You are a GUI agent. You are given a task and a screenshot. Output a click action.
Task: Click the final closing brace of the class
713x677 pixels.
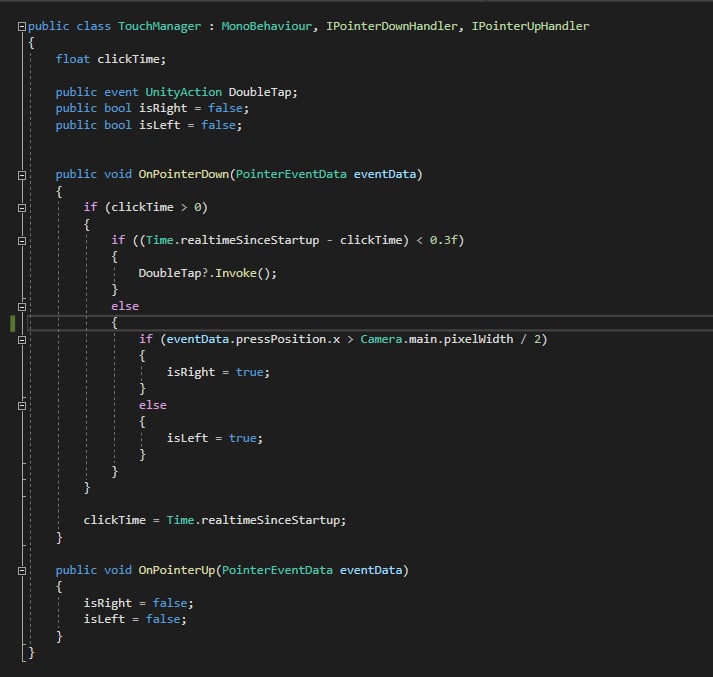pyautogui.click(x=31, y=653)
